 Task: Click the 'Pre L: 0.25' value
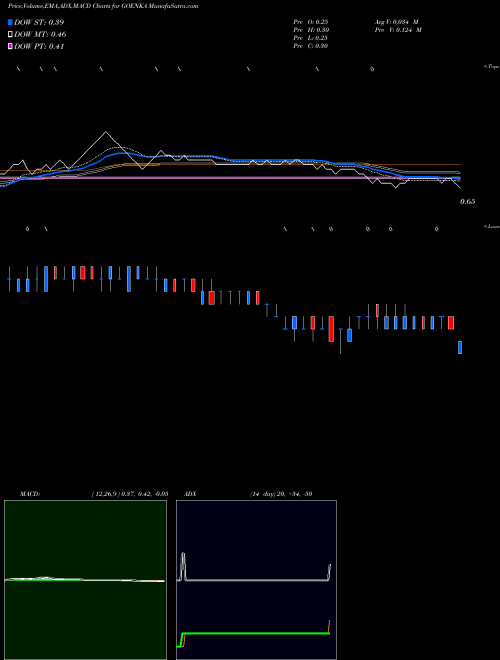coord(311,38)
